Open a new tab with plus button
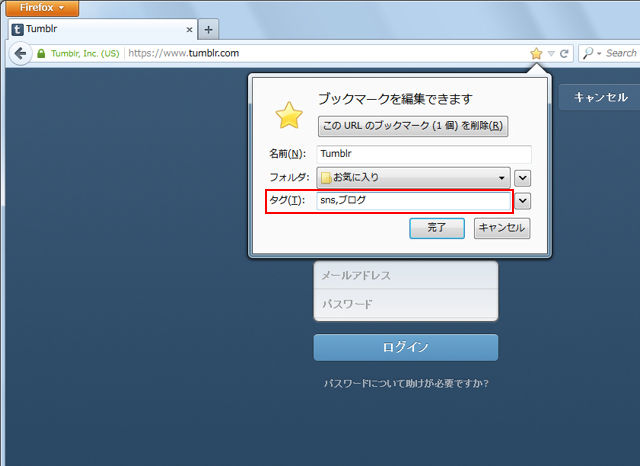This screenshot has height=466, width=640. point(209,30)
